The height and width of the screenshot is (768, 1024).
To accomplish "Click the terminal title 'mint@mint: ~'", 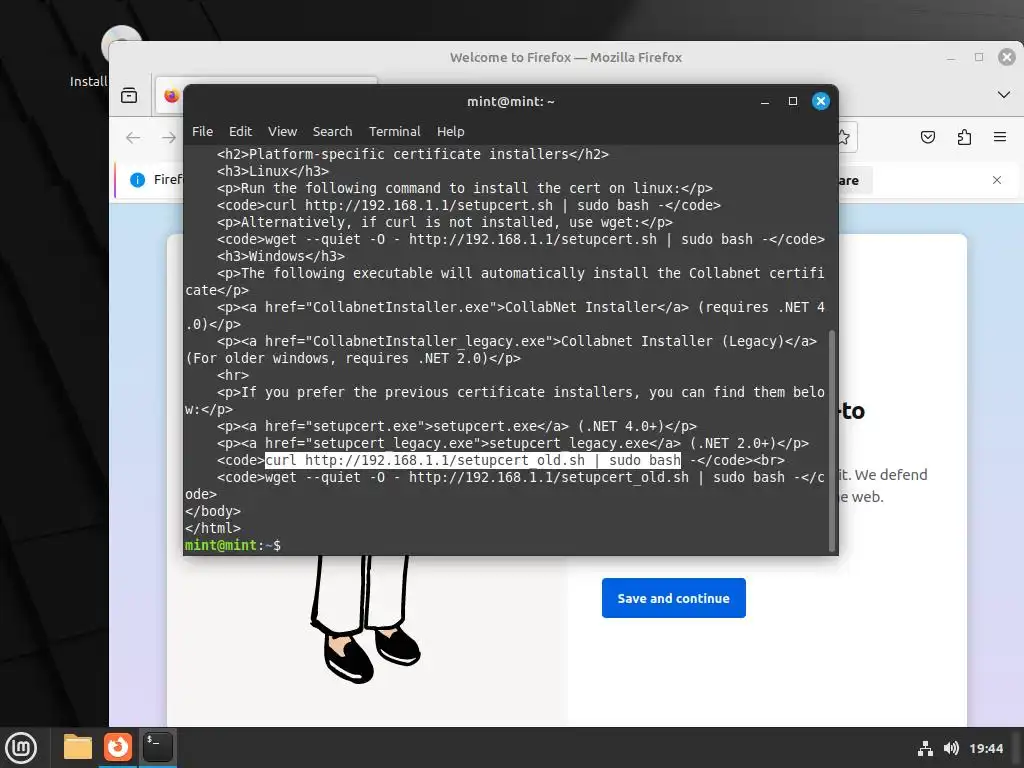I will [511, 101].
